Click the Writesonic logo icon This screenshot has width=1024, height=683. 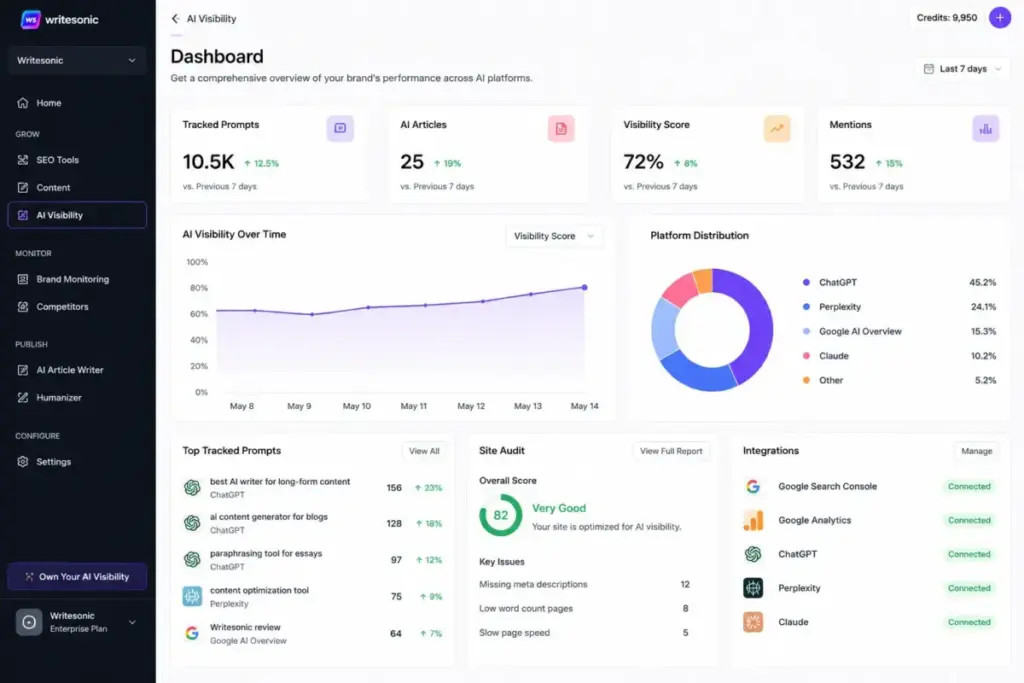click(30, 20)
